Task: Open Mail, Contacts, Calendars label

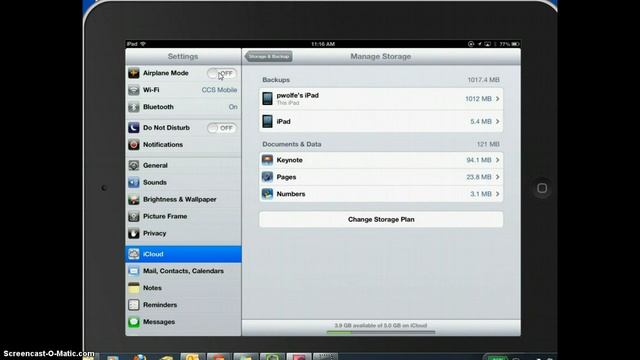Action: (183, 271)
